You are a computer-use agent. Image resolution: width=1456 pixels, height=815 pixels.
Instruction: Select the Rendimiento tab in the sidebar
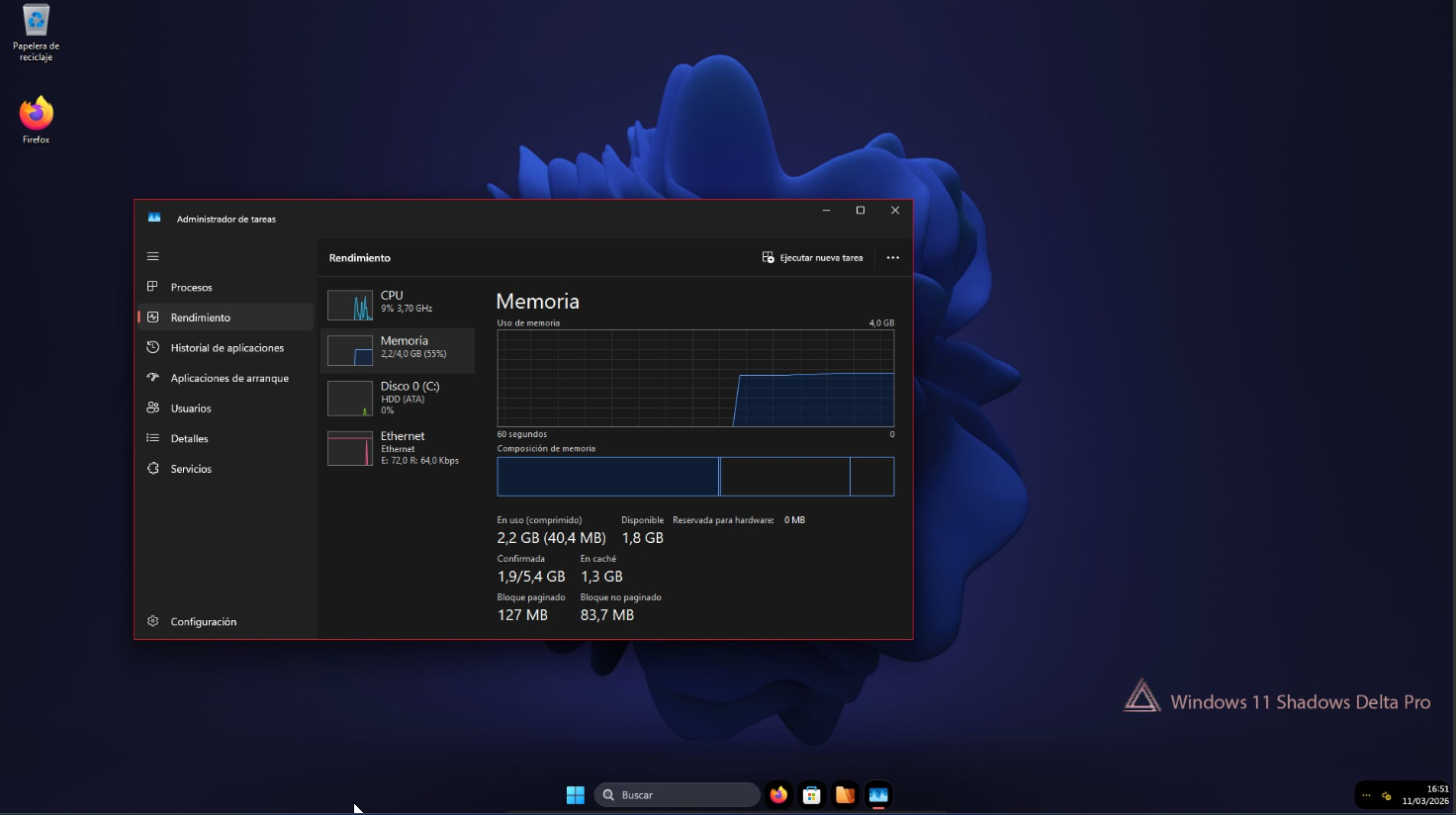[x=226, y=317]
